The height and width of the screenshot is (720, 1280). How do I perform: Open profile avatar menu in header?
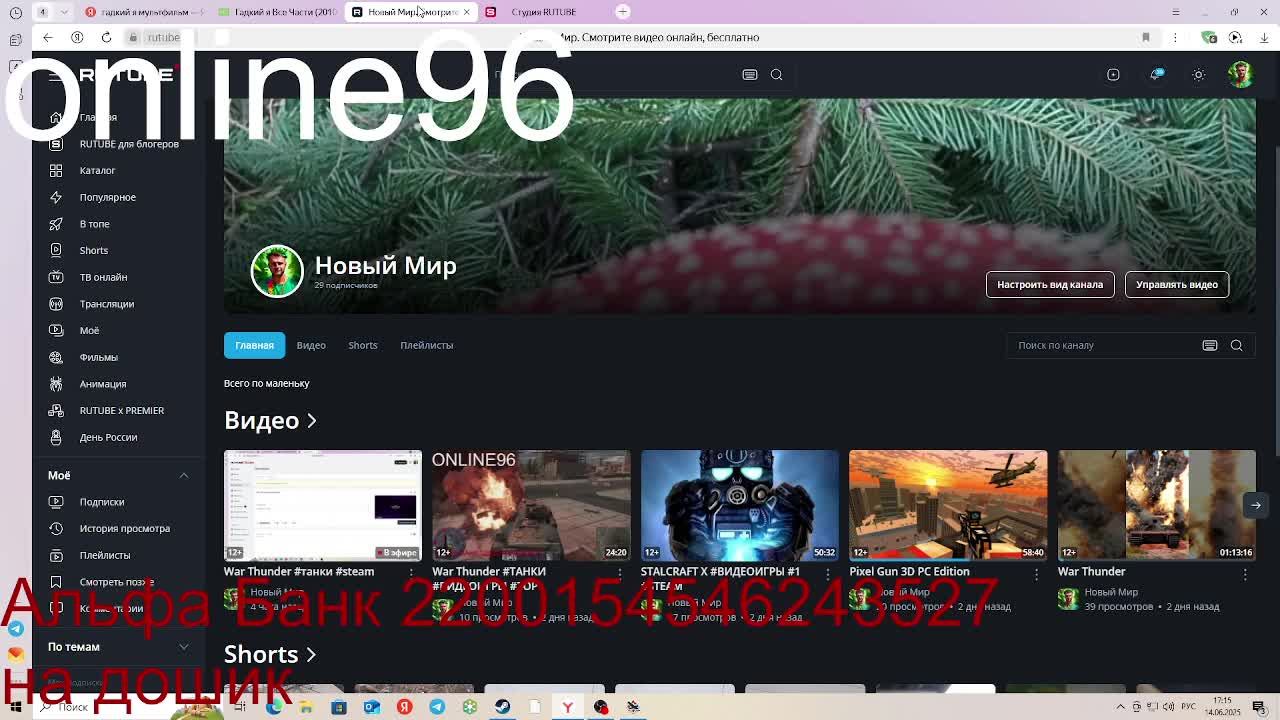tap(1240, 75)
